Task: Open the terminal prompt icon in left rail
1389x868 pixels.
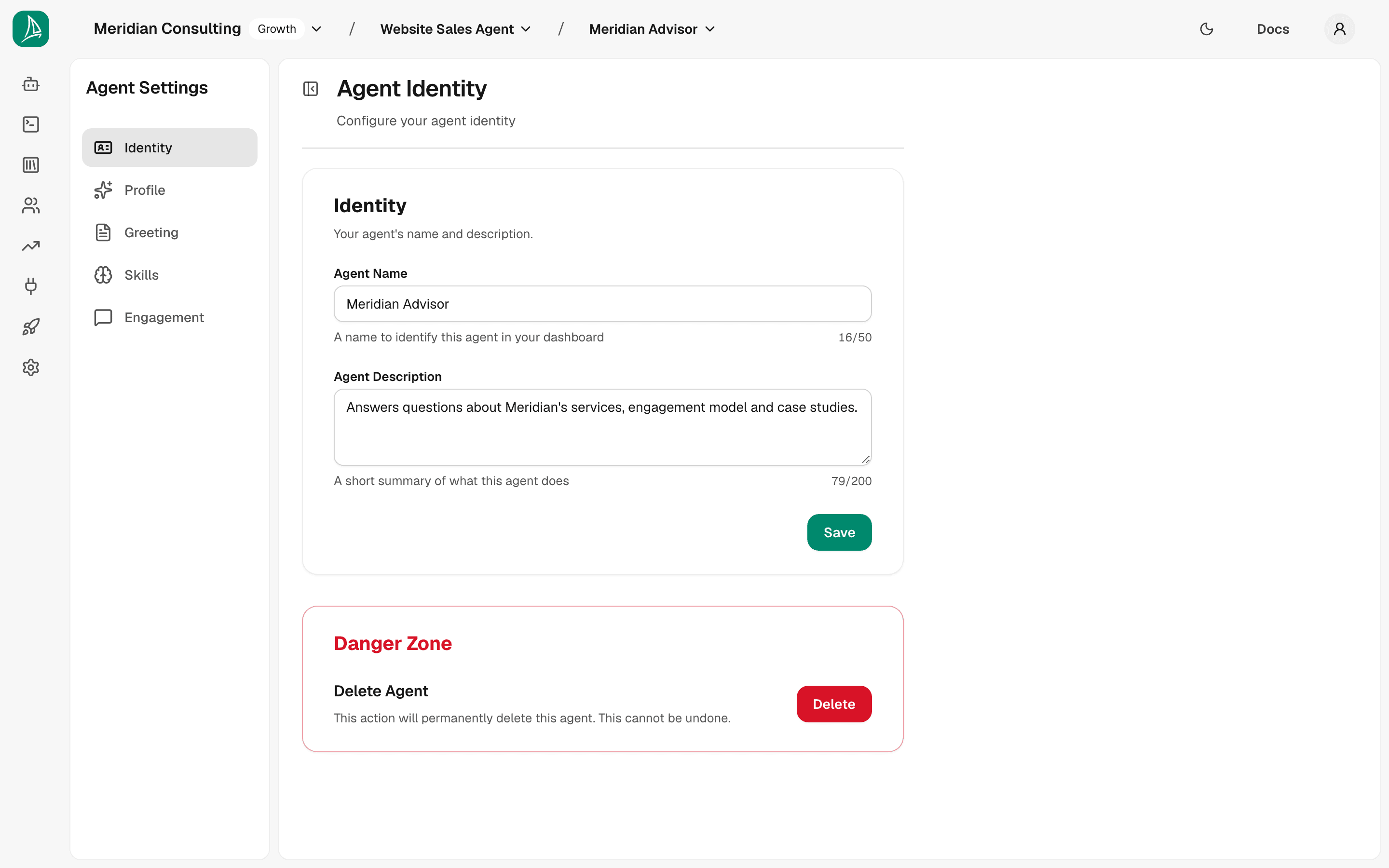Action: coord(31,124)
